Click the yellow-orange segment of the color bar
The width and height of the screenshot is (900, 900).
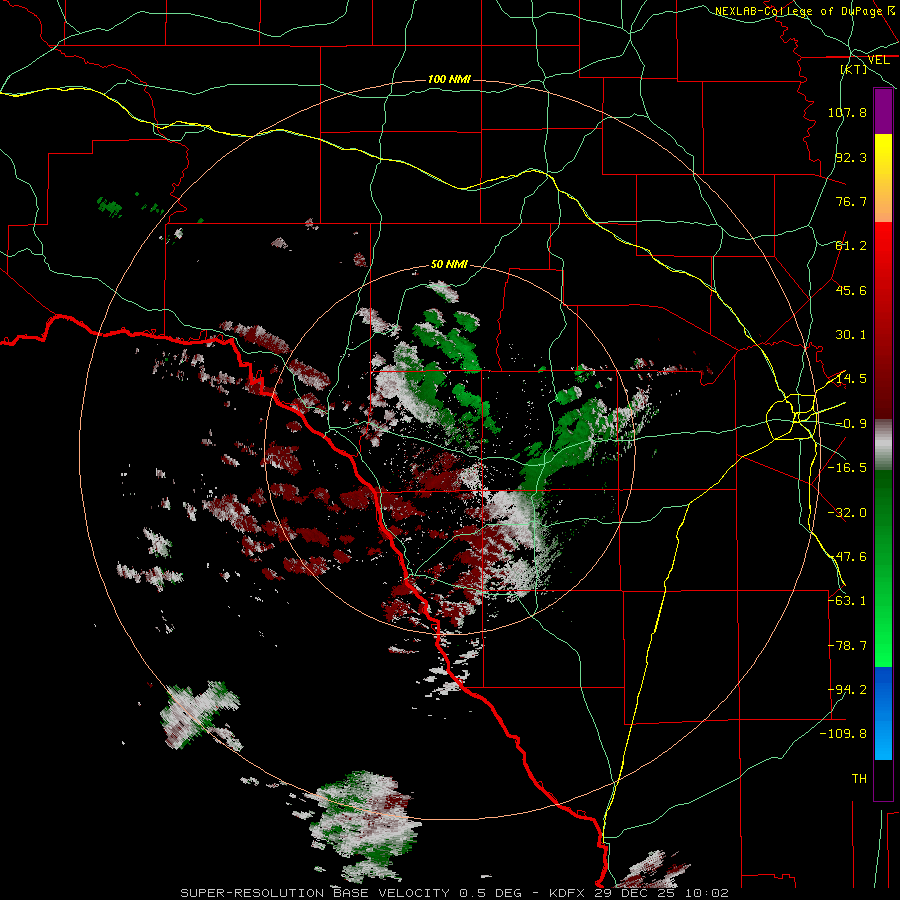[883, 178]
